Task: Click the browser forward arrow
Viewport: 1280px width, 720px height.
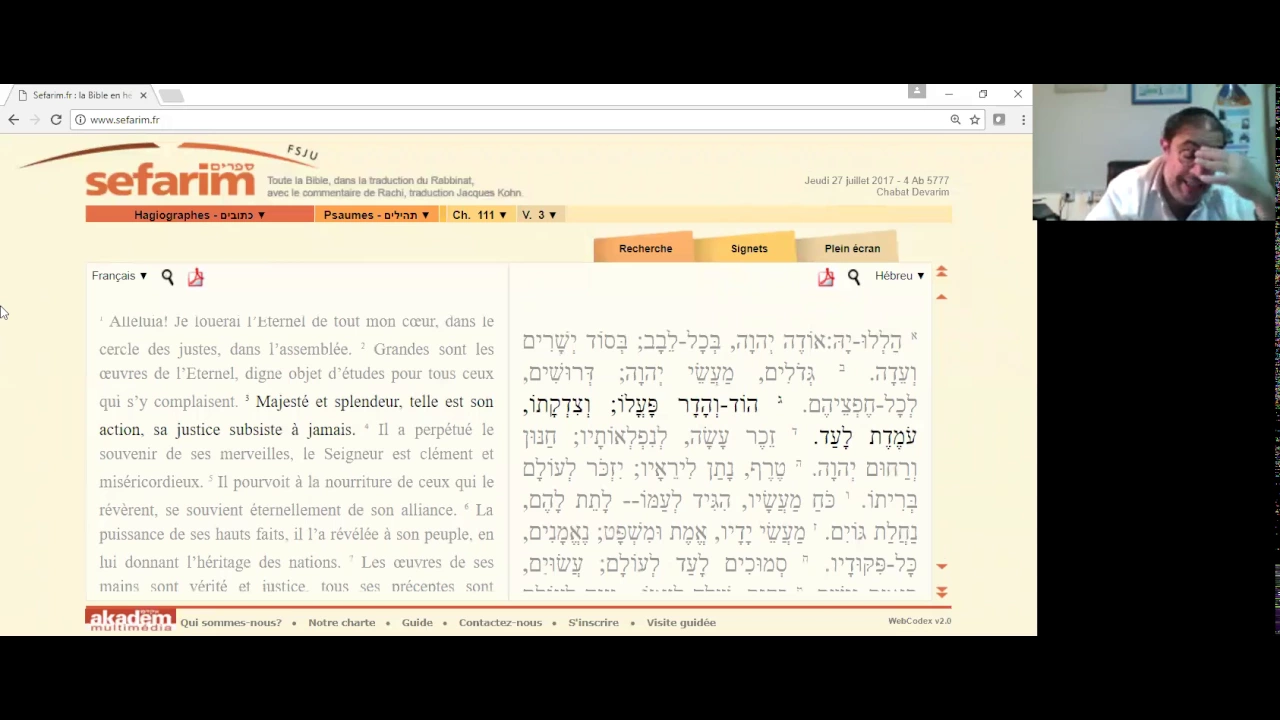Action: click(35, 119)
